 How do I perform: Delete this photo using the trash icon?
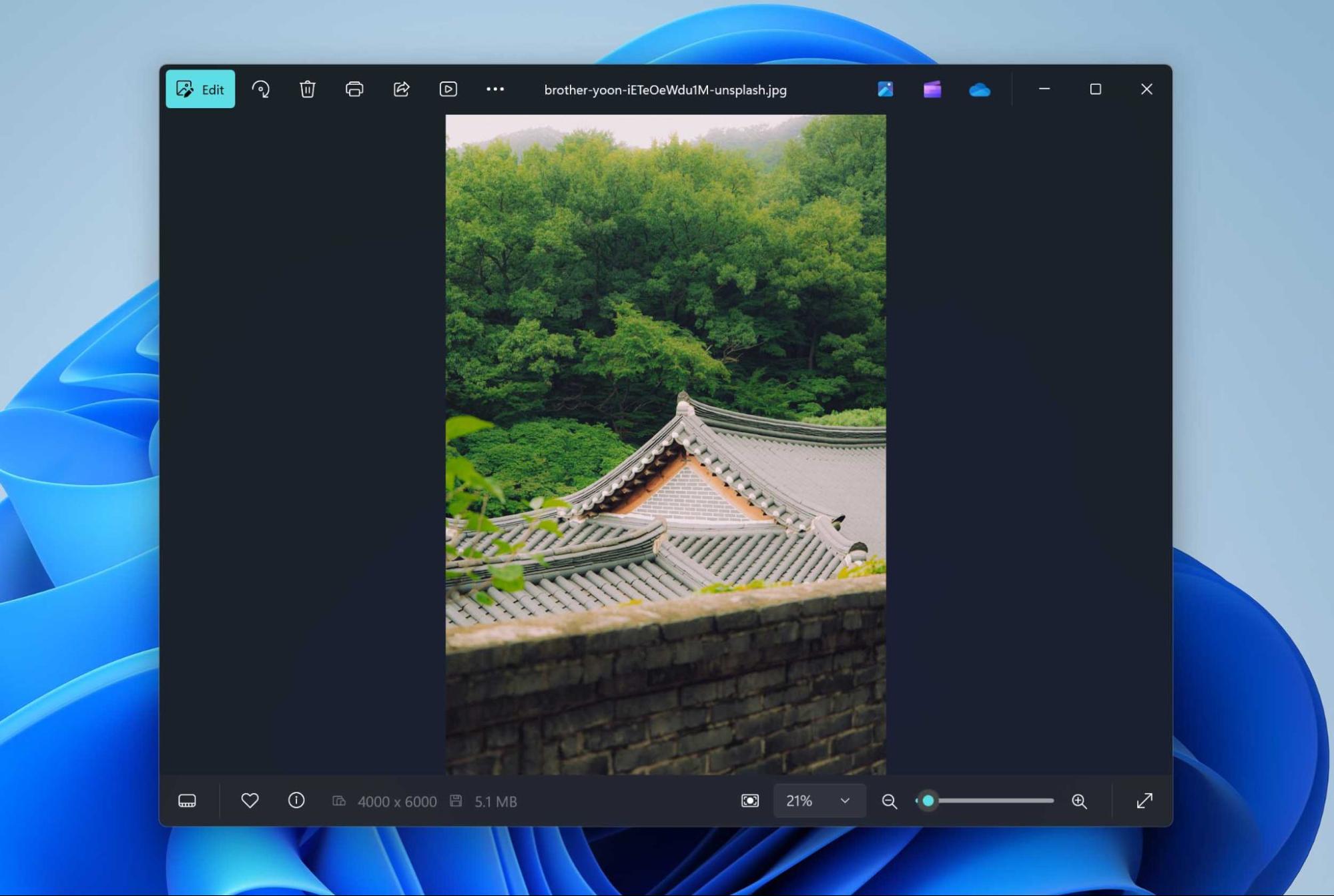(307, 89)
